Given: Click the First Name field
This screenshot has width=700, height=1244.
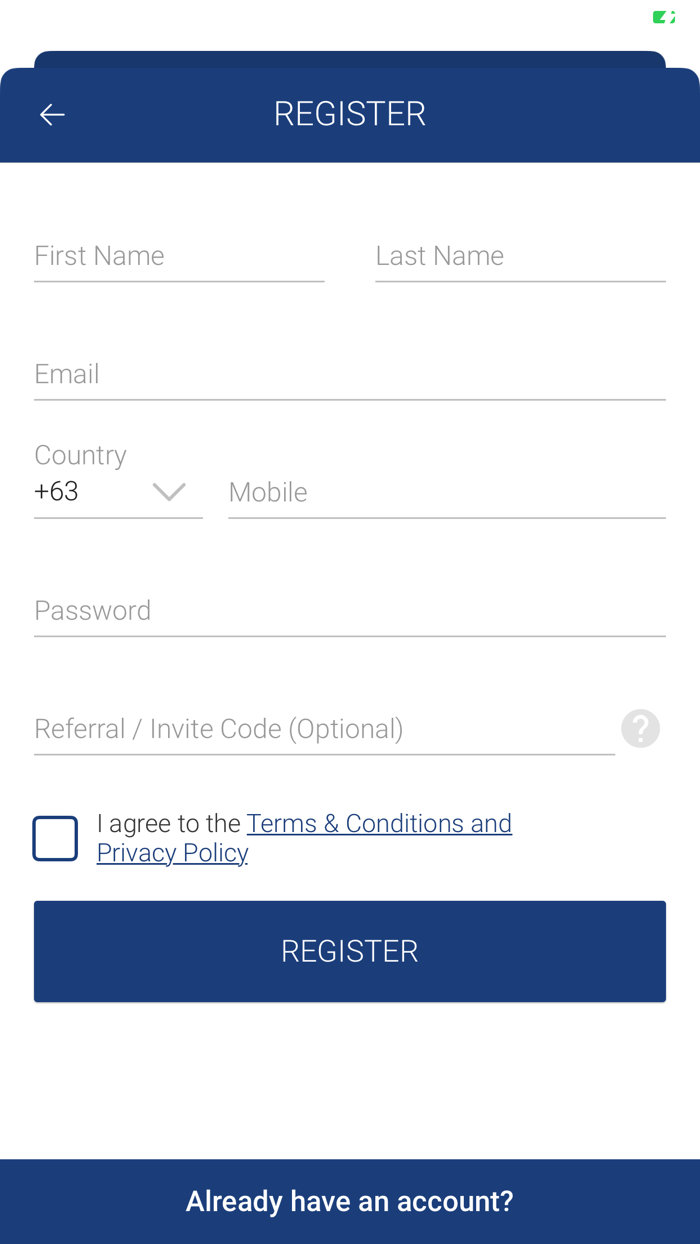Looking at the screenshot, I should click(179, 256).
